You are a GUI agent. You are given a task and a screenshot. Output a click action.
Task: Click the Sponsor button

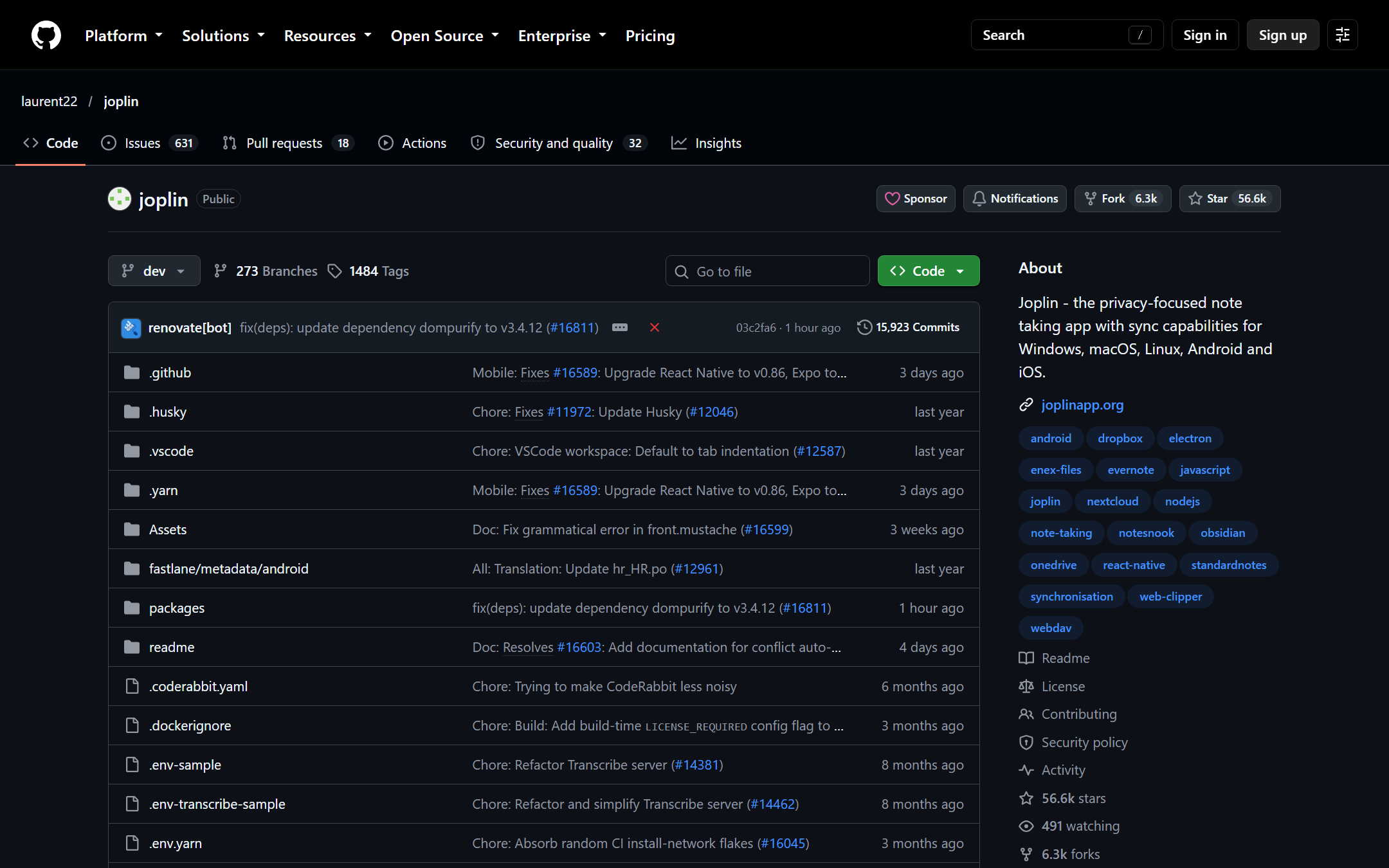[x=916, y=199]
